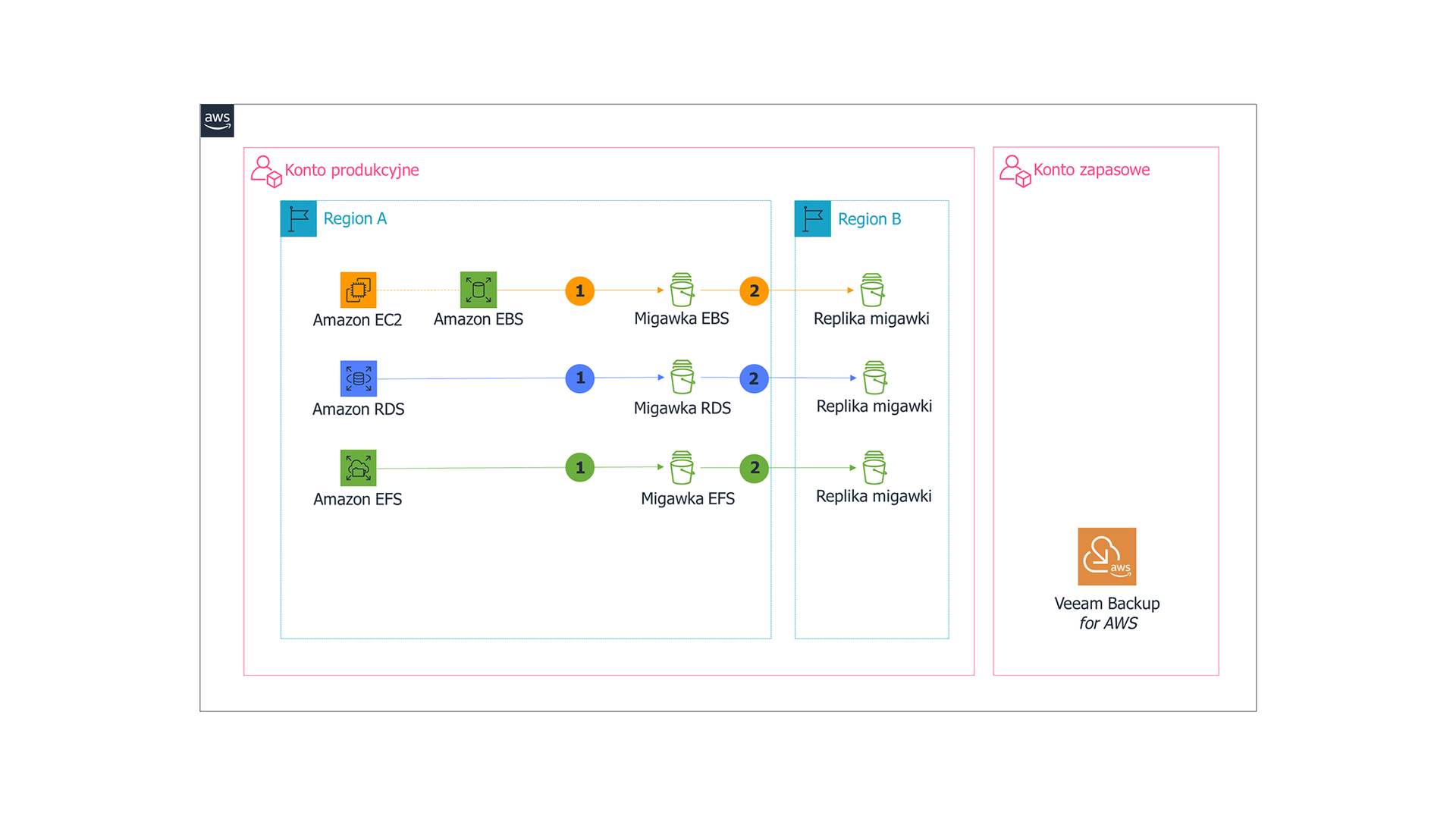Select the Konto produkcyjne account icon
The width and height of the screenshot is (1456, 819).
[266, 171]
